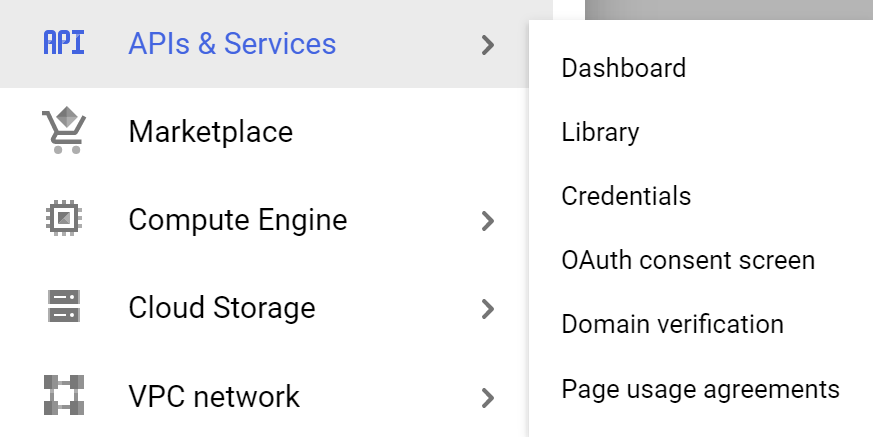Click the APIs & Services label
Image resolution: width=873 pixels, height=437 pixels.
pyautogui.click(x=232, y=43)
